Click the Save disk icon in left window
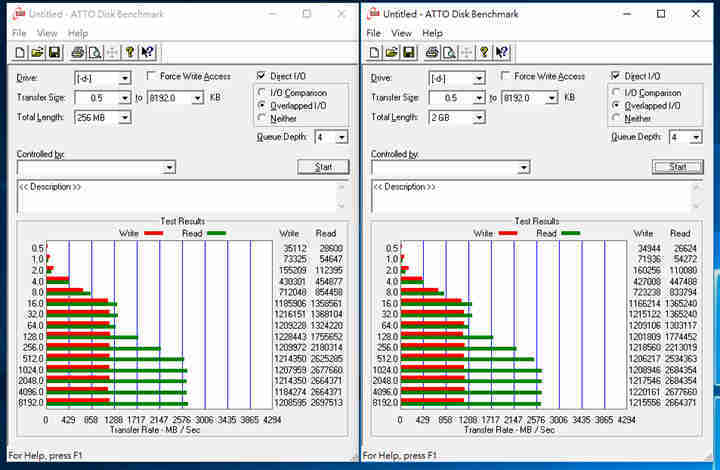Image resolution: width=720 pixels, height=470 pixels. pos(54,53)
